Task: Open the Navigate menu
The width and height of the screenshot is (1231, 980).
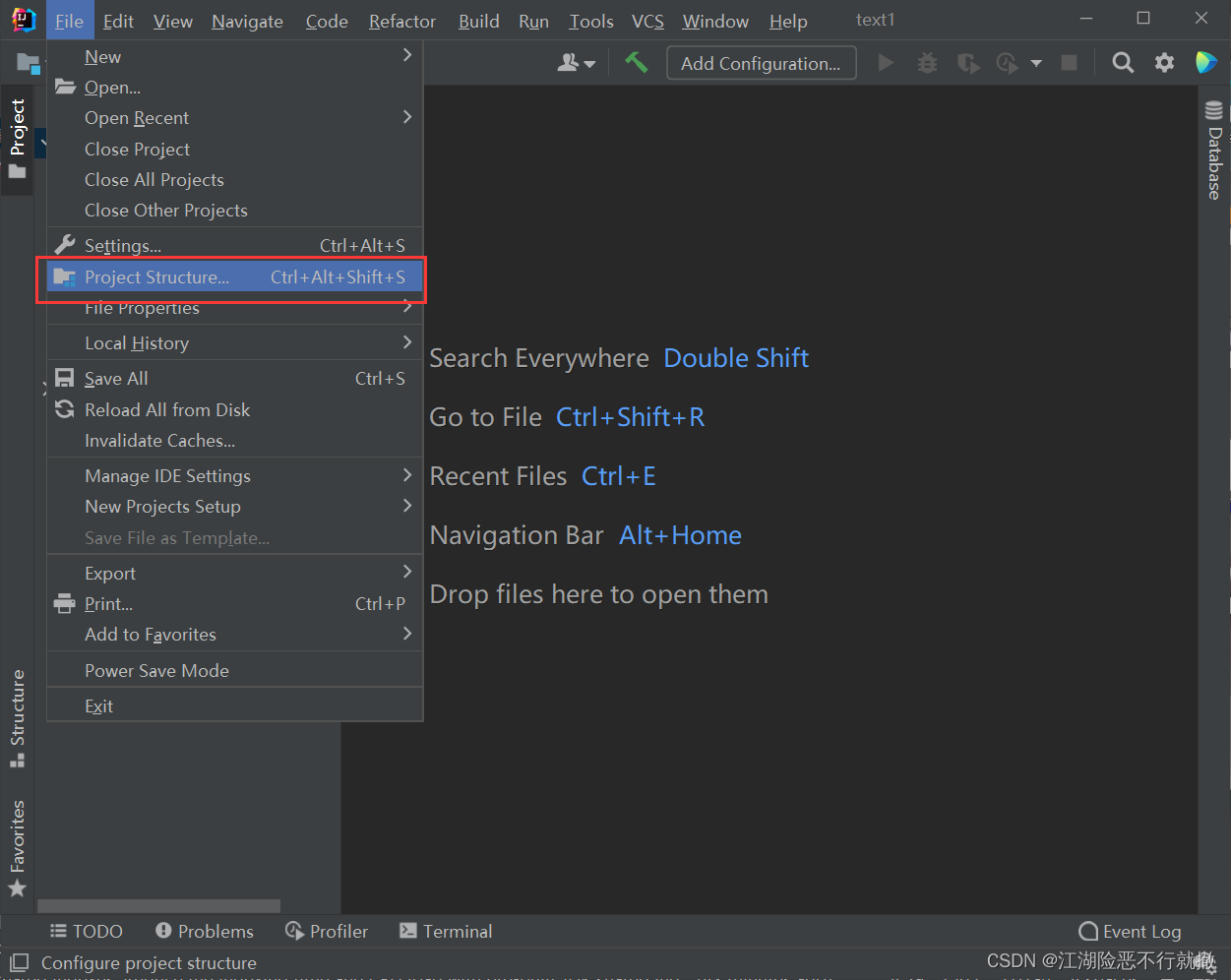Action: coord(246,21)
